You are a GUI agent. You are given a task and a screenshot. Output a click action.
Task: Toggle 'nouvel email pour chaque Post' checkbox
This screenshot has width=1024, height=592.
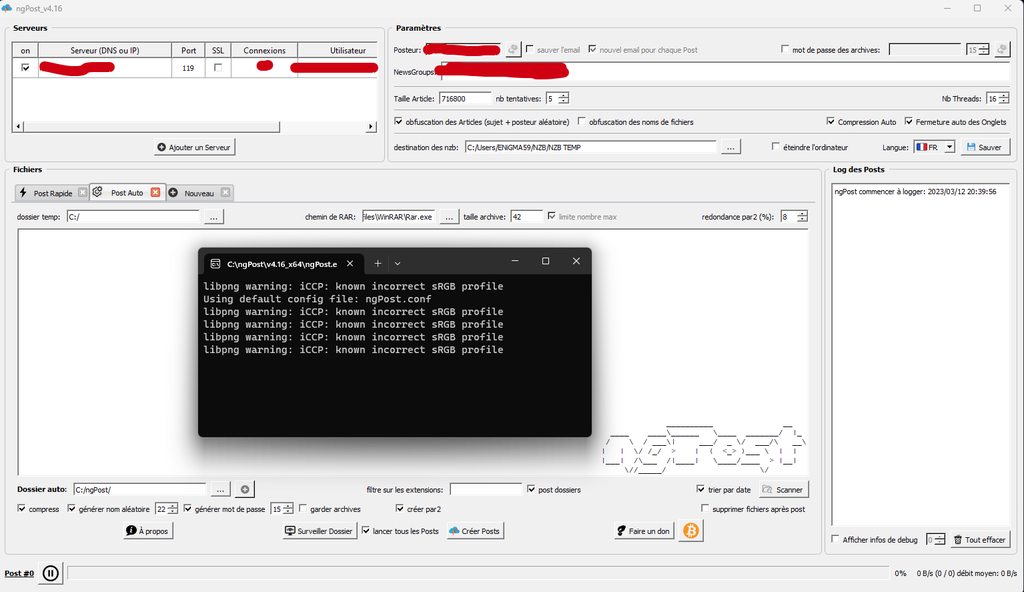tap(592, 49)
